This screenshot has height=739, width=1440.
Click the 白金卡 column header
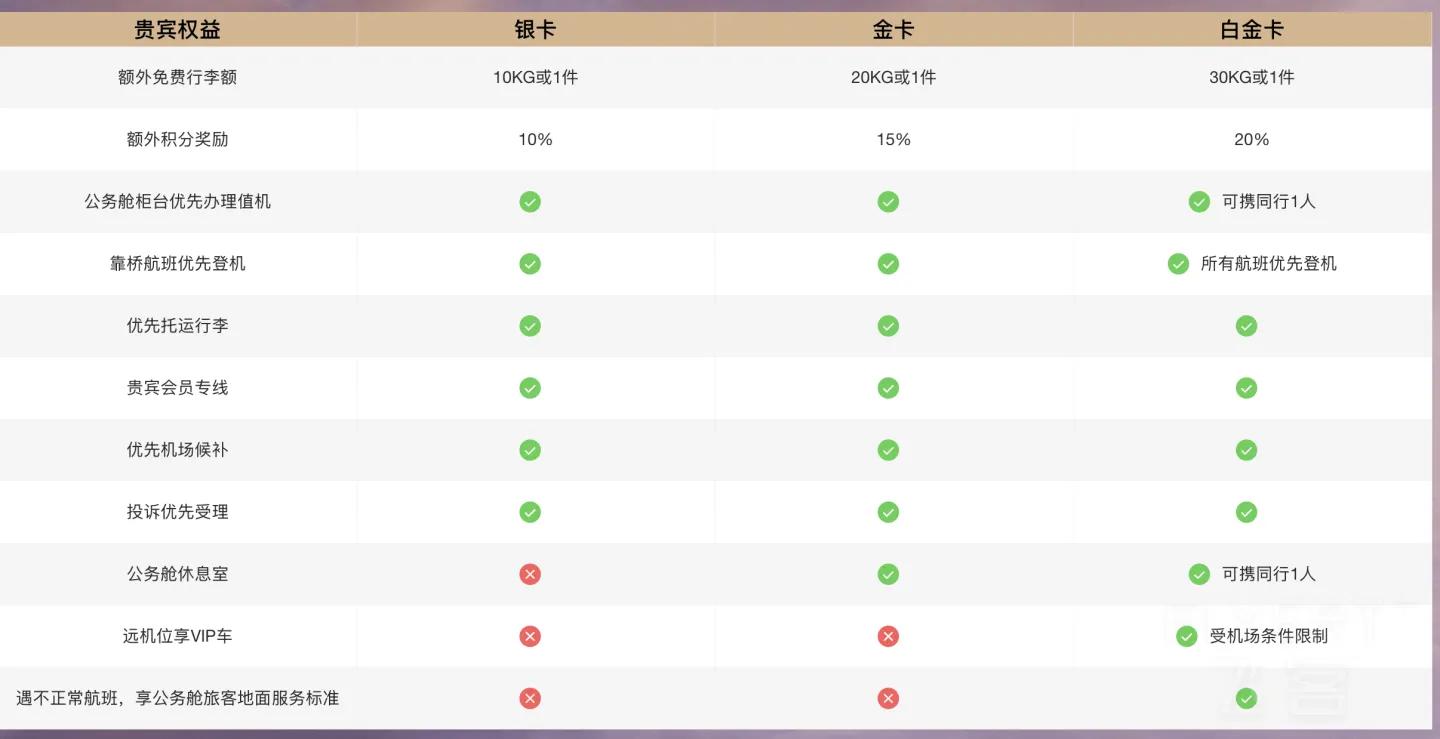(1251, 30)
